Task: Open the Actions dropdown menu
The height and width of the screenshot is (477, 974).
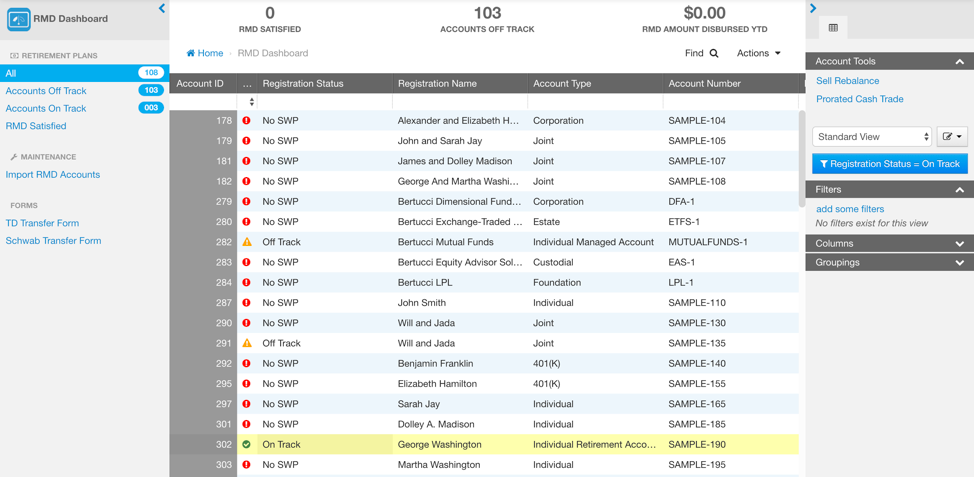Action: pyautogui.click(x=758, y=53)
